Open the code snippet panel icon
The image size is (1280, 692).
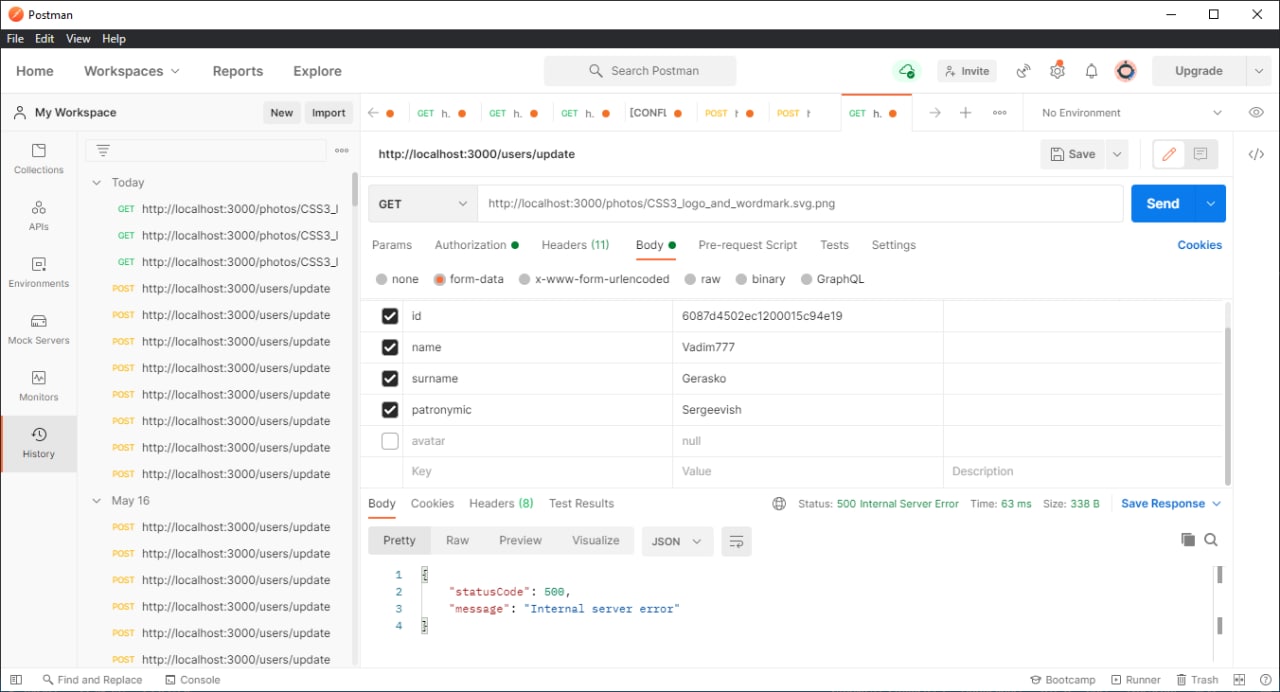[1256, 154]
